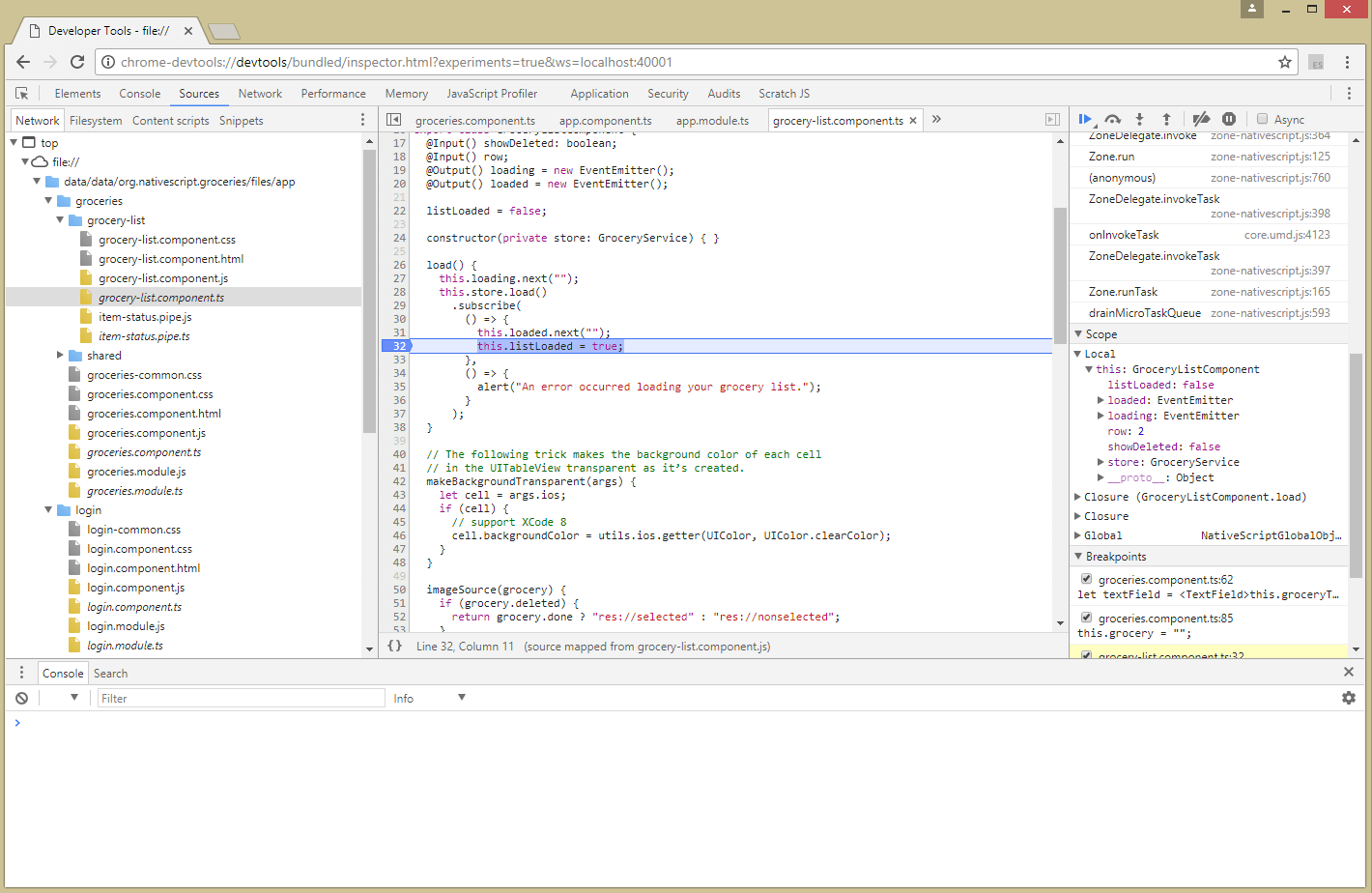Collapse the login folder

[48, 510]
